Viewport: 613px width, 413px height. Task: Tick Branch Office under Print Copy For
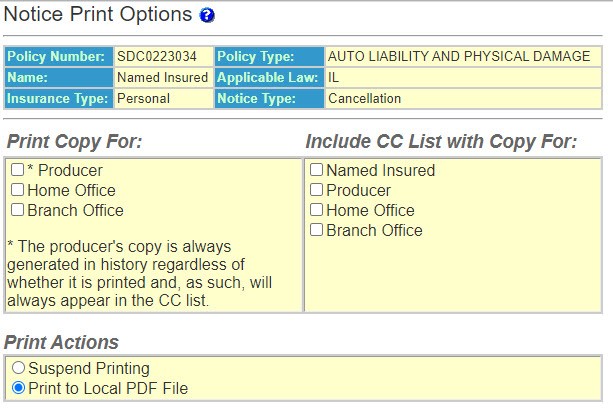click(17, 210)
